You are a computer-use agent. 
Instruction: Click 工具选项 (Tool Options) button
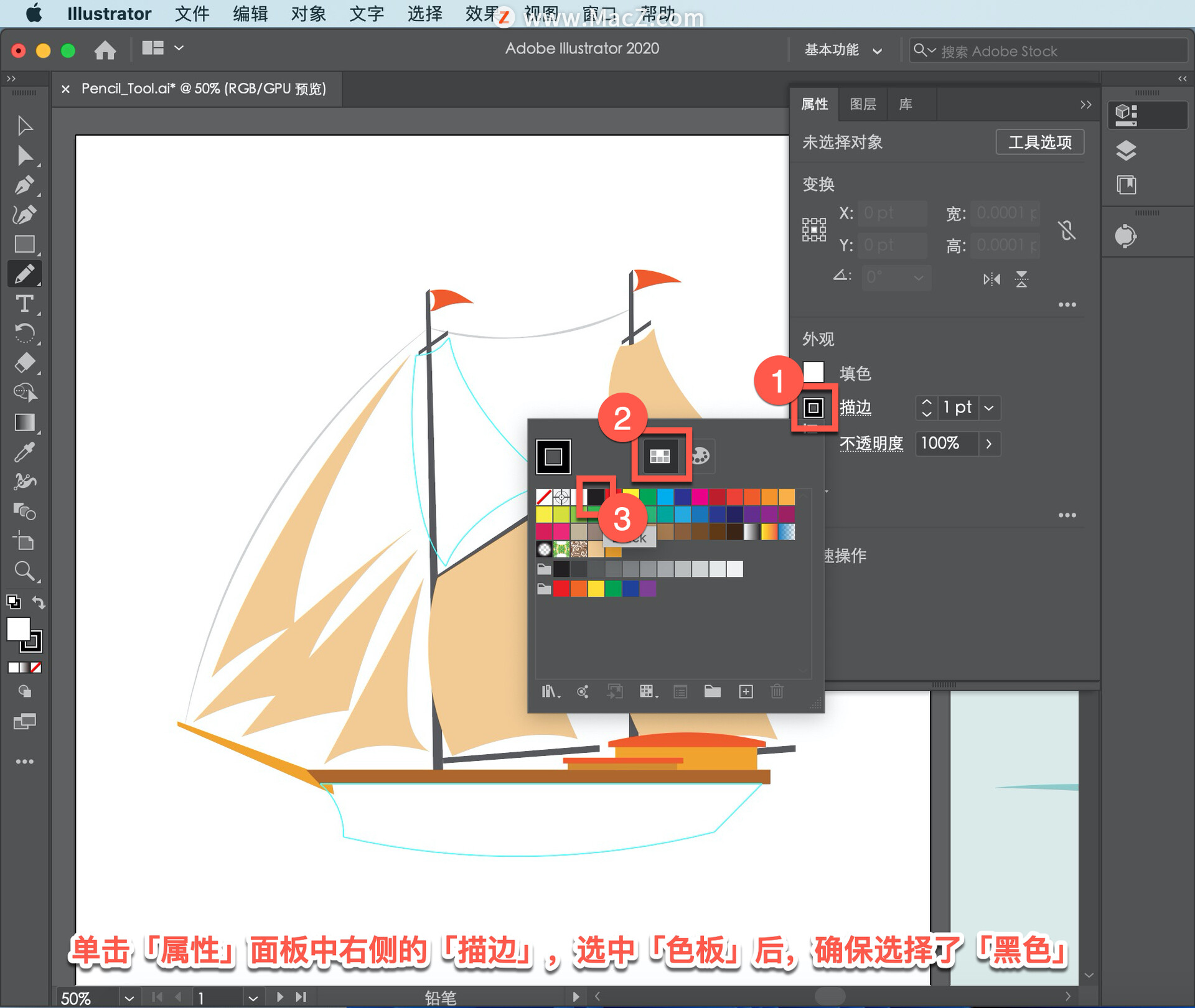coord(1036,142)
